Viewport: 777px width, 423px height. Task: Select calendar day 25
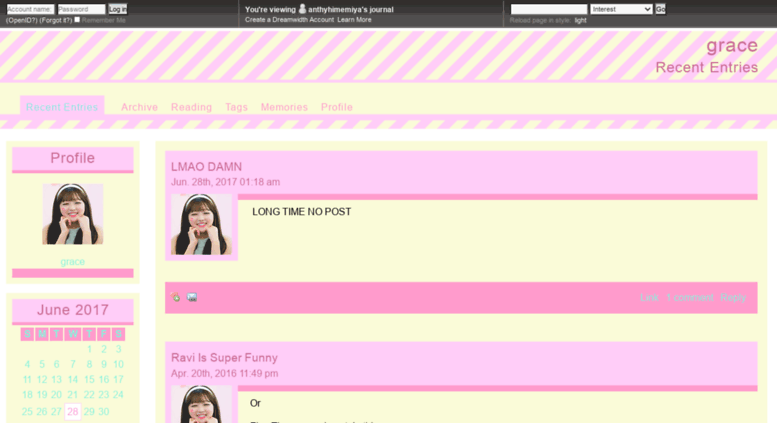pos(27,412)
